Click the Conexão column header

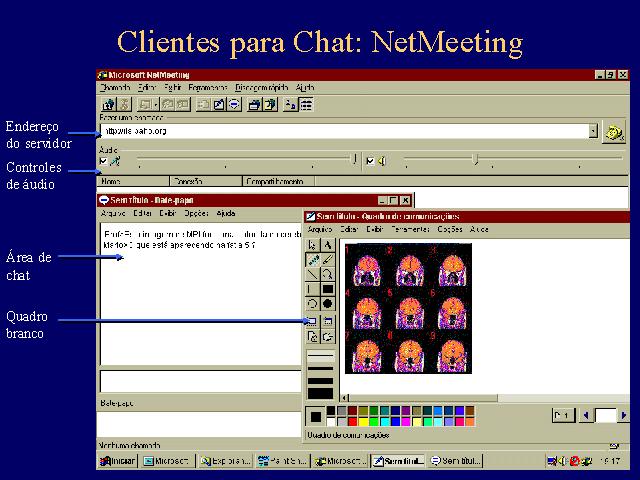[206, 181]
